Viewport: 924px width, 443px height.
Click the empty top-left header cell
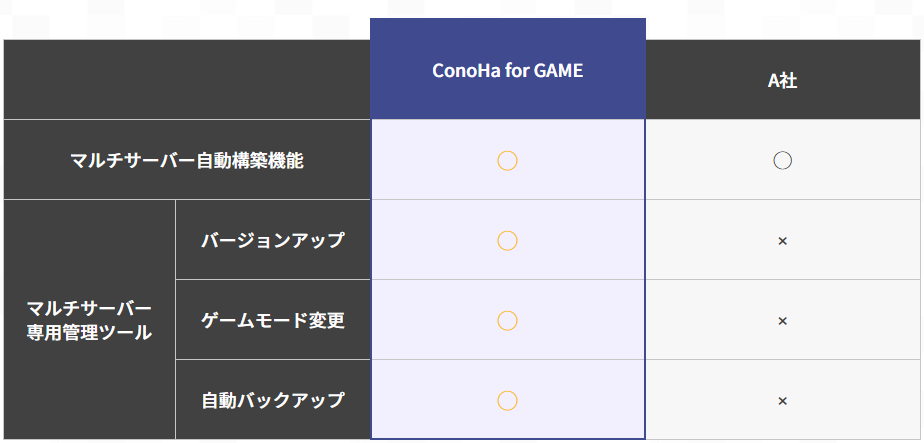[187, 80]
